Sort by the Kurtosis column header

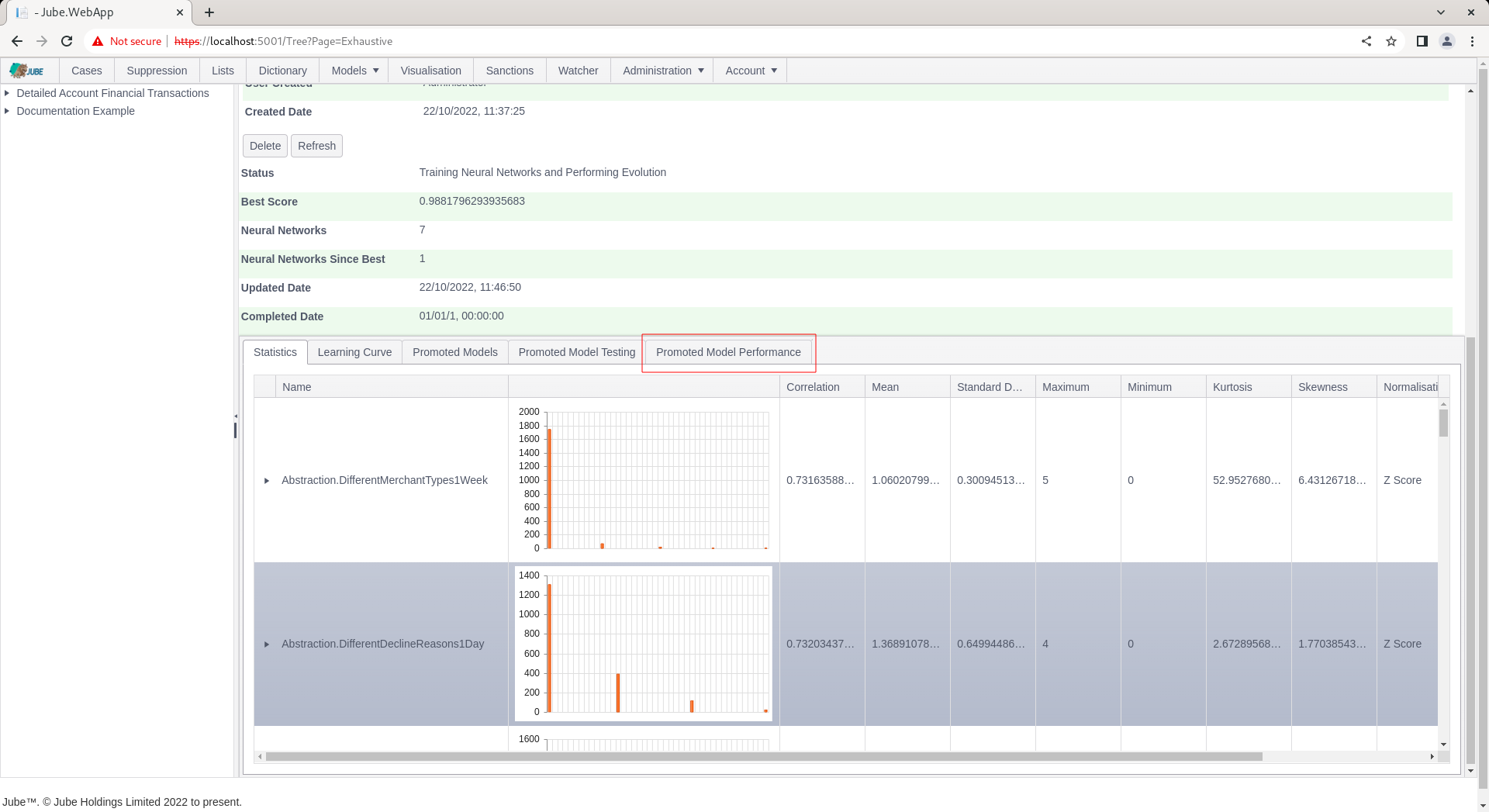tap(1249, 387)
